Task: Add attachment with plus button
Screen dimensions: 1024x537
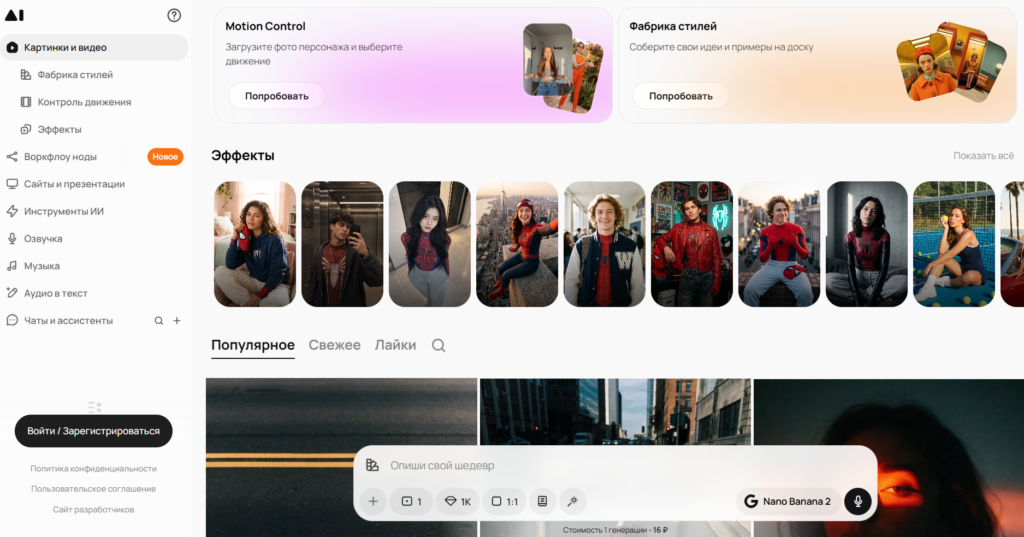Action: tap(373, 502)
